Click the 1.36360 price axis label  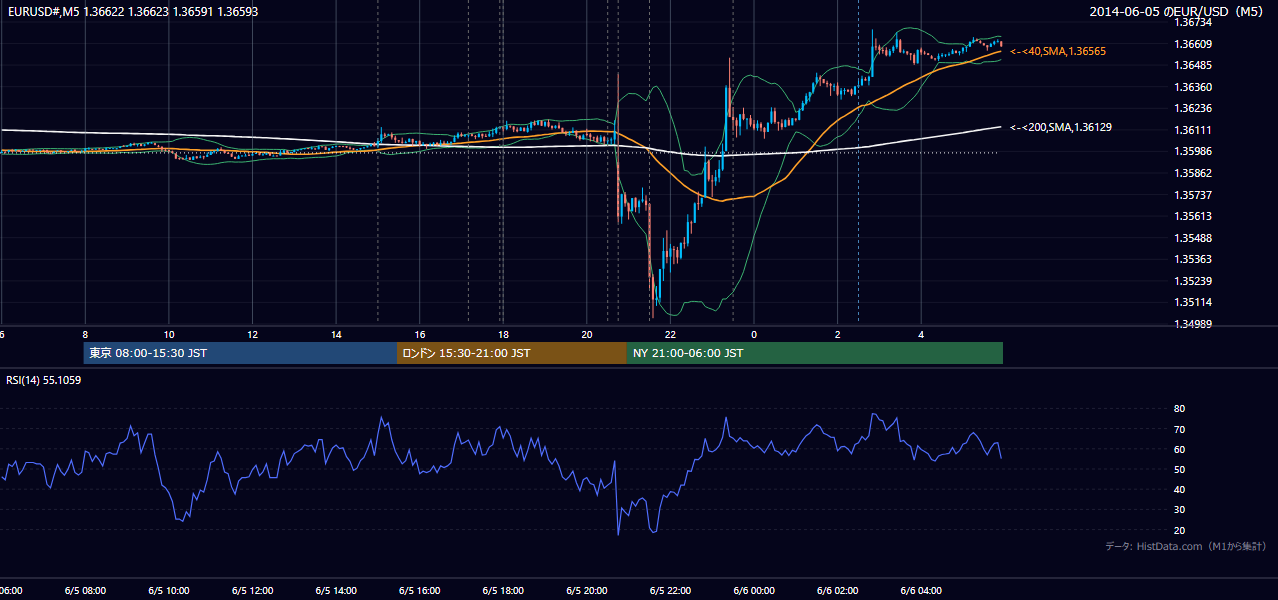coord(1192,87)
